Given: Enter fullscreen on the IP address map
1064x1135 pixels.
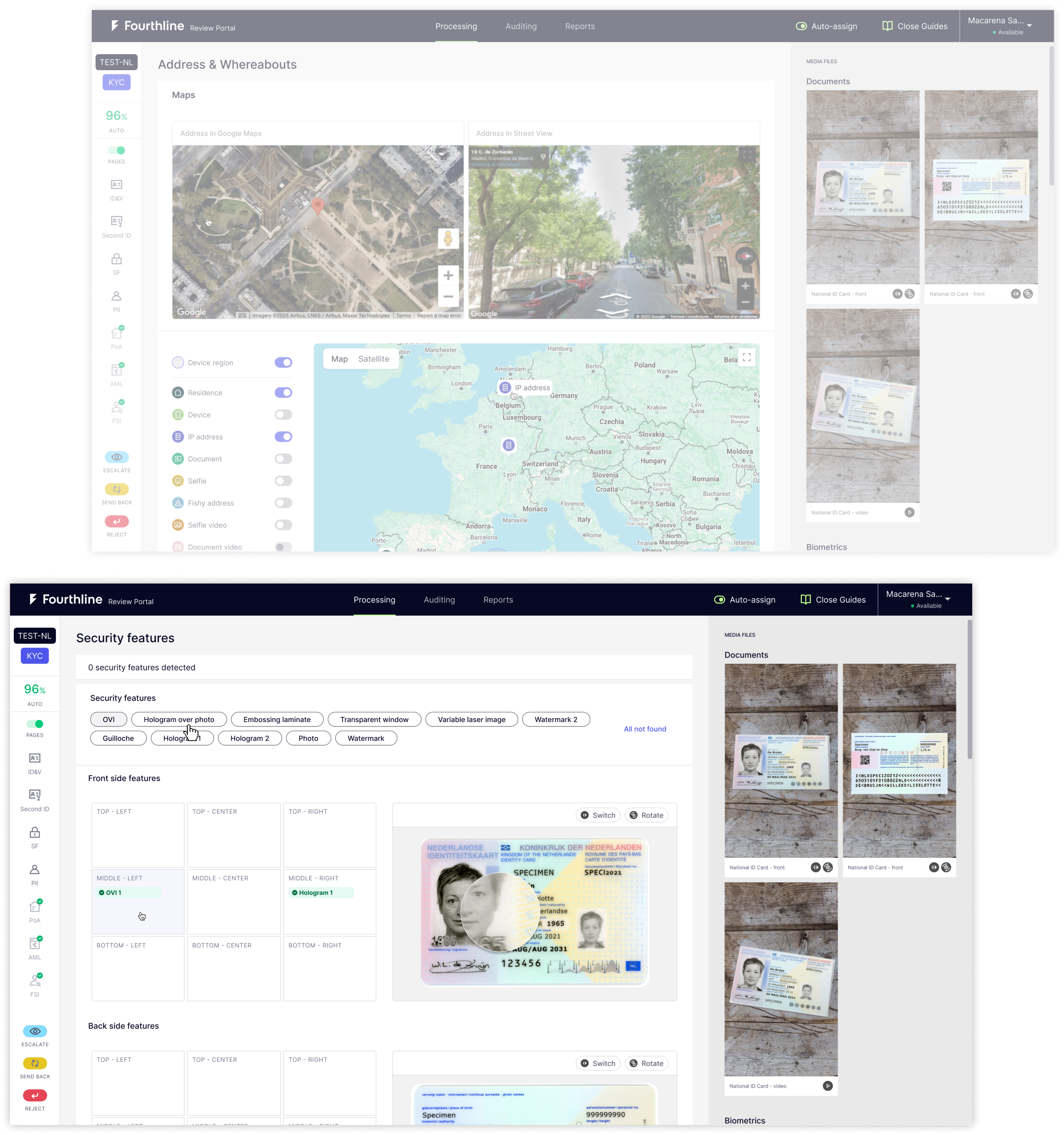Looking at the screenshot, I should pos(747,357).
